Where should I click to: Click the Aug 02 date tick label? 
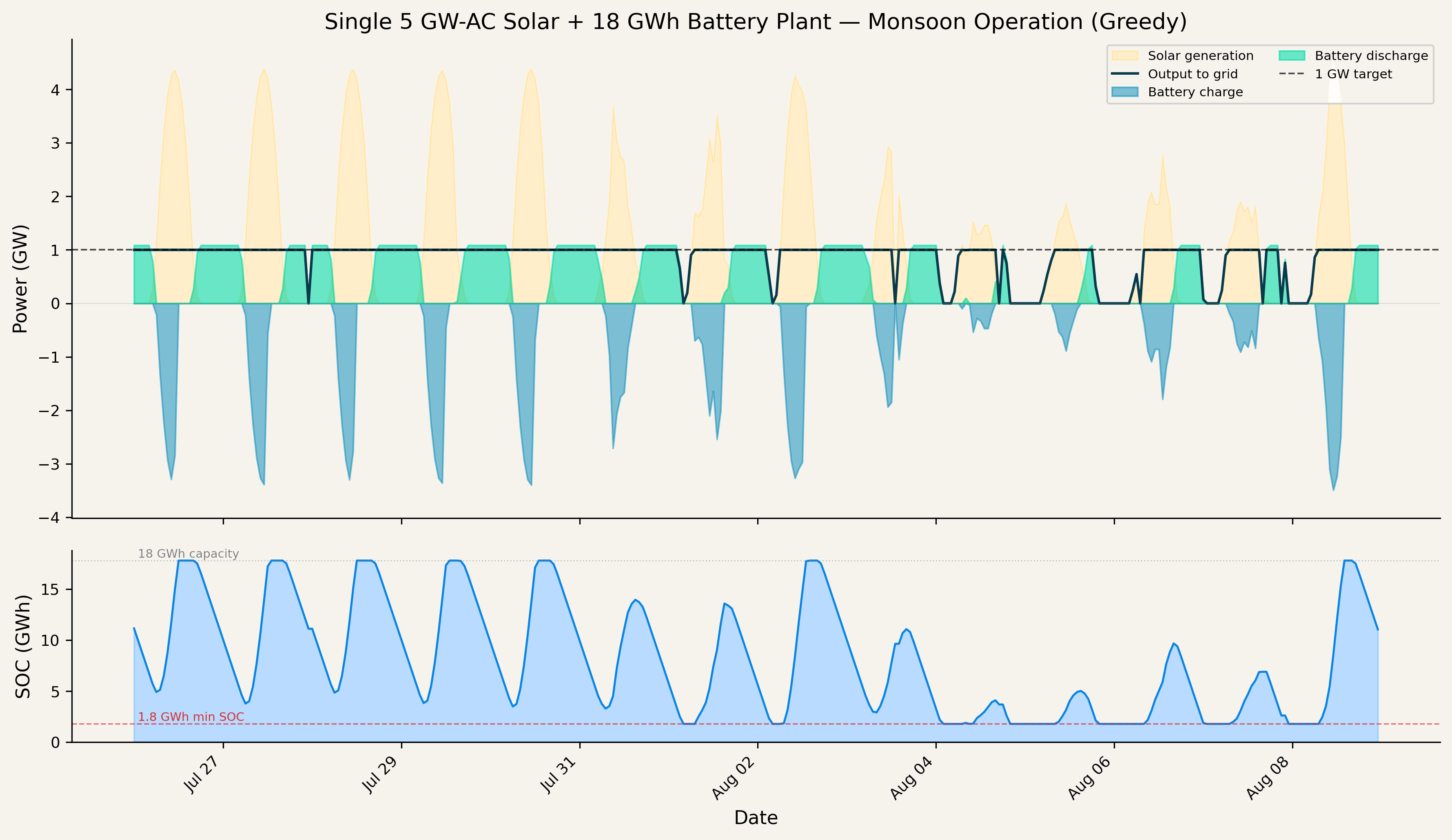[x=733, y=777]
